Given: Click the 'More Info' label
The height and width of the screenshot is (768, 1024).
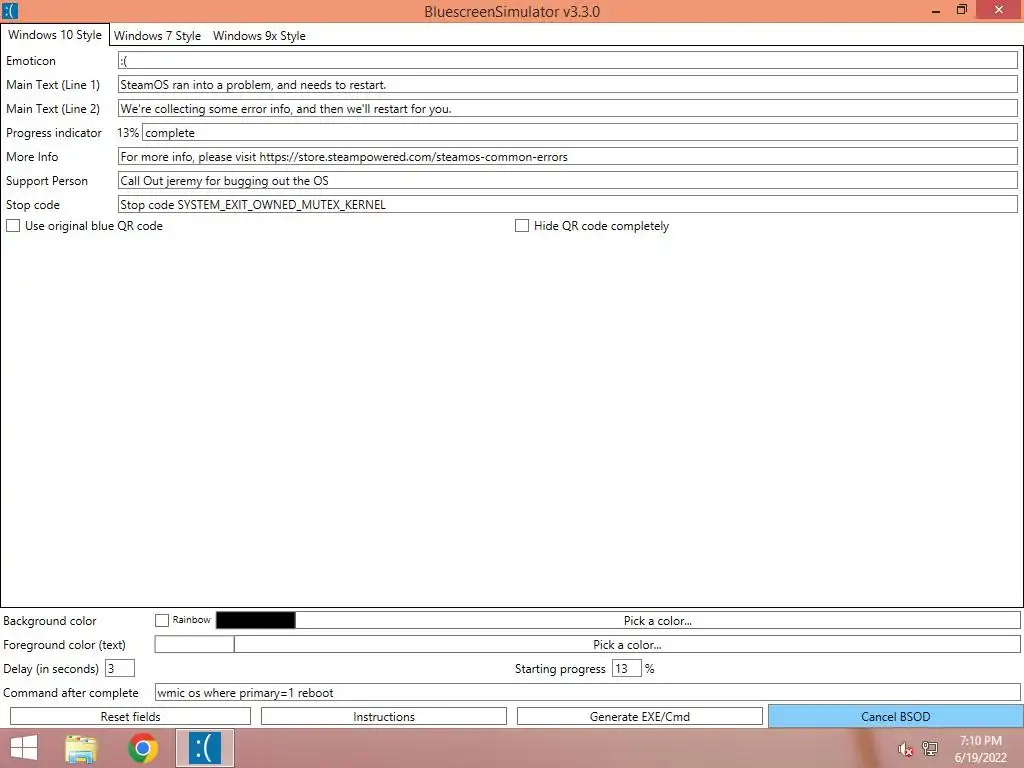Looking at the screenshot, I should [x=32, y=157].
